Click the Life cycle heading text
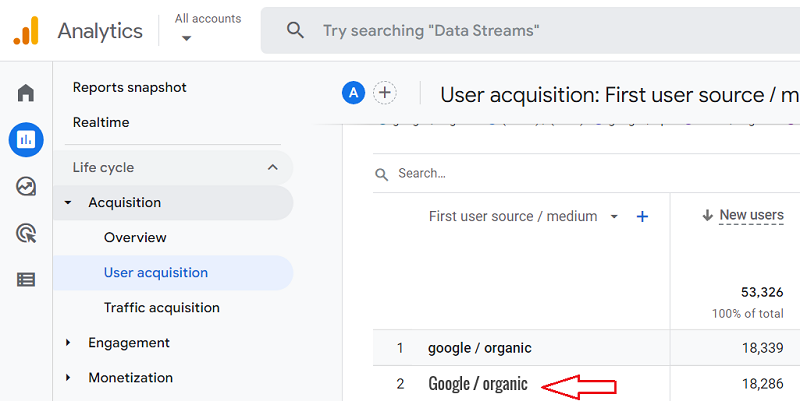The image size is (800, 401). tap(103, 168)
